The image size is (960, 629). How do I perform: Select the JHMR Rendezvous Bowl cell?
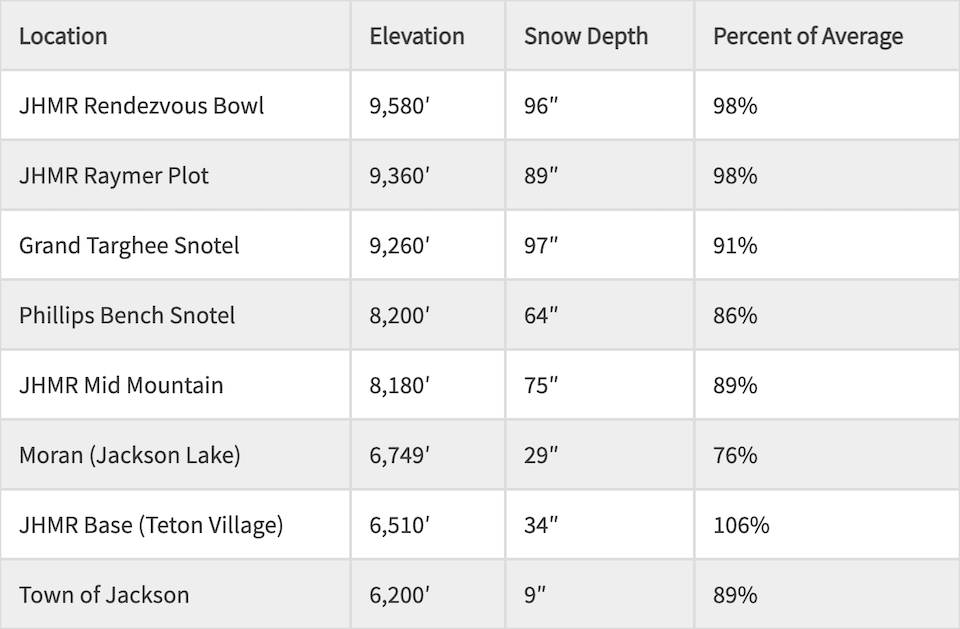click(x=142, y=106)
